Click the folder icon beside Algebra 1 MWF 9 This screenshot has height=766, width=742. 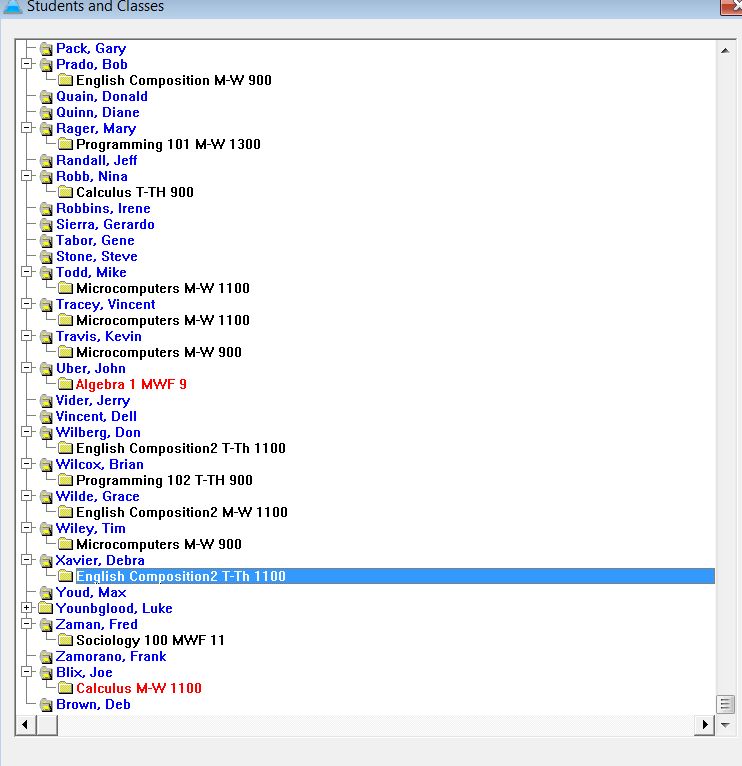click(x=66, y=385)
